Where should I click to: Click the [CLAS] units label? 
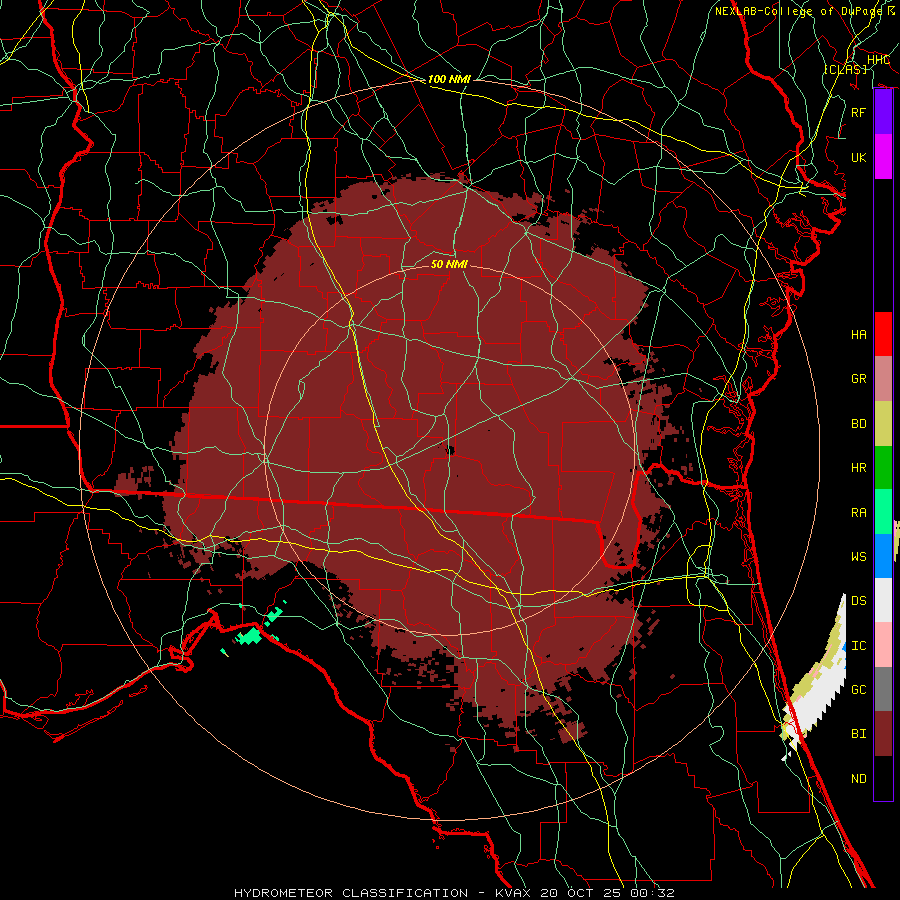(x=845, y=69)
